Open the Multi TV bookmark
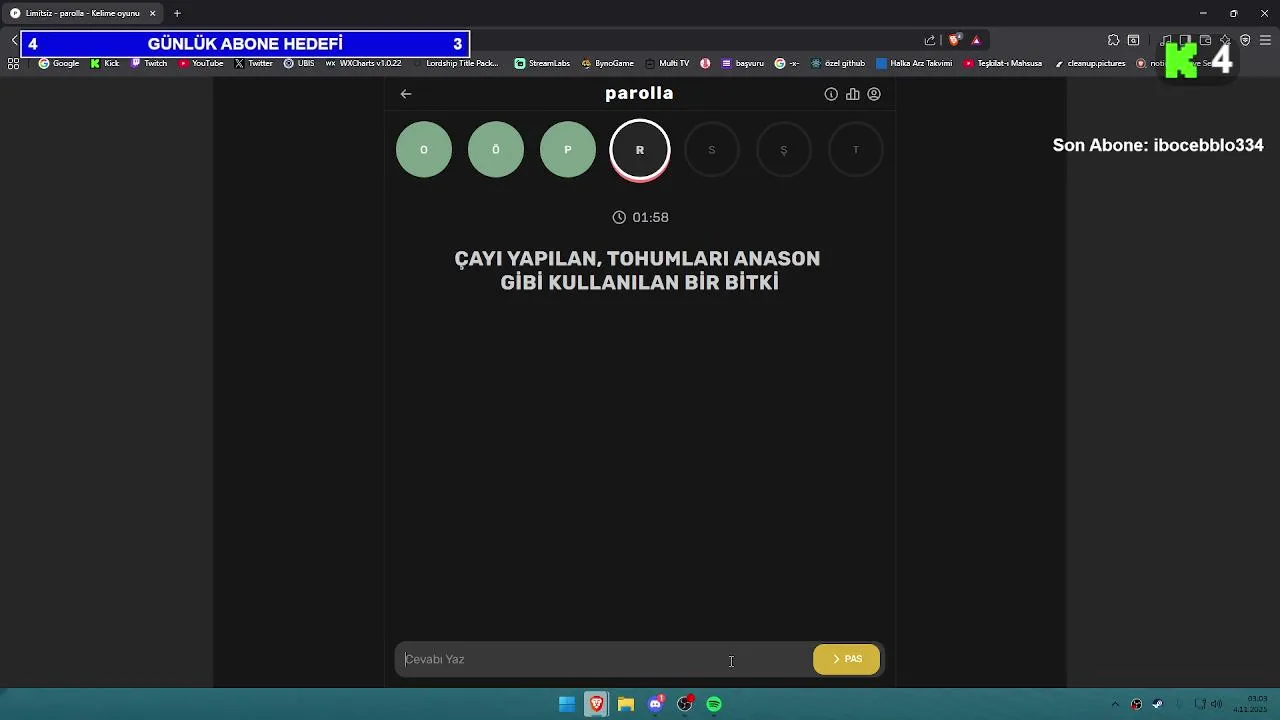 pos(667,63)
